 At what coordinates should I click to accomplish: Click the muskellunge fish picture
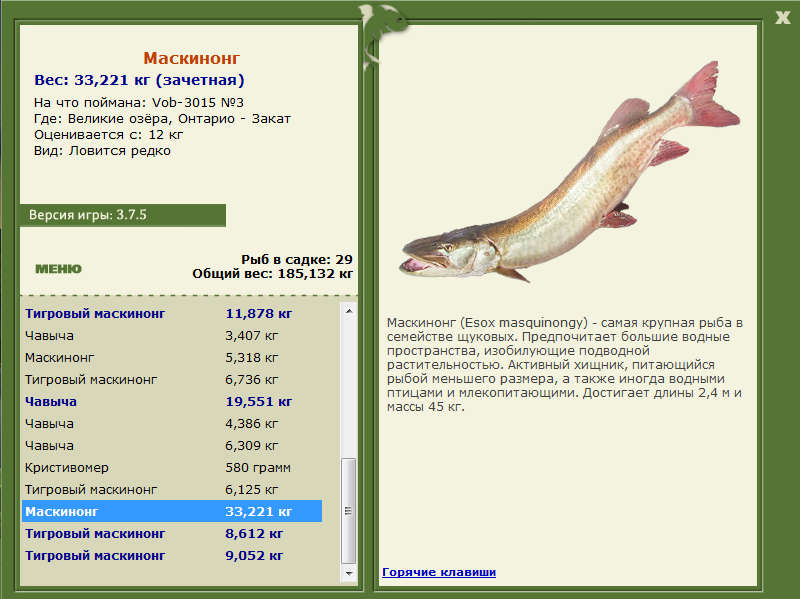[569, 173]
